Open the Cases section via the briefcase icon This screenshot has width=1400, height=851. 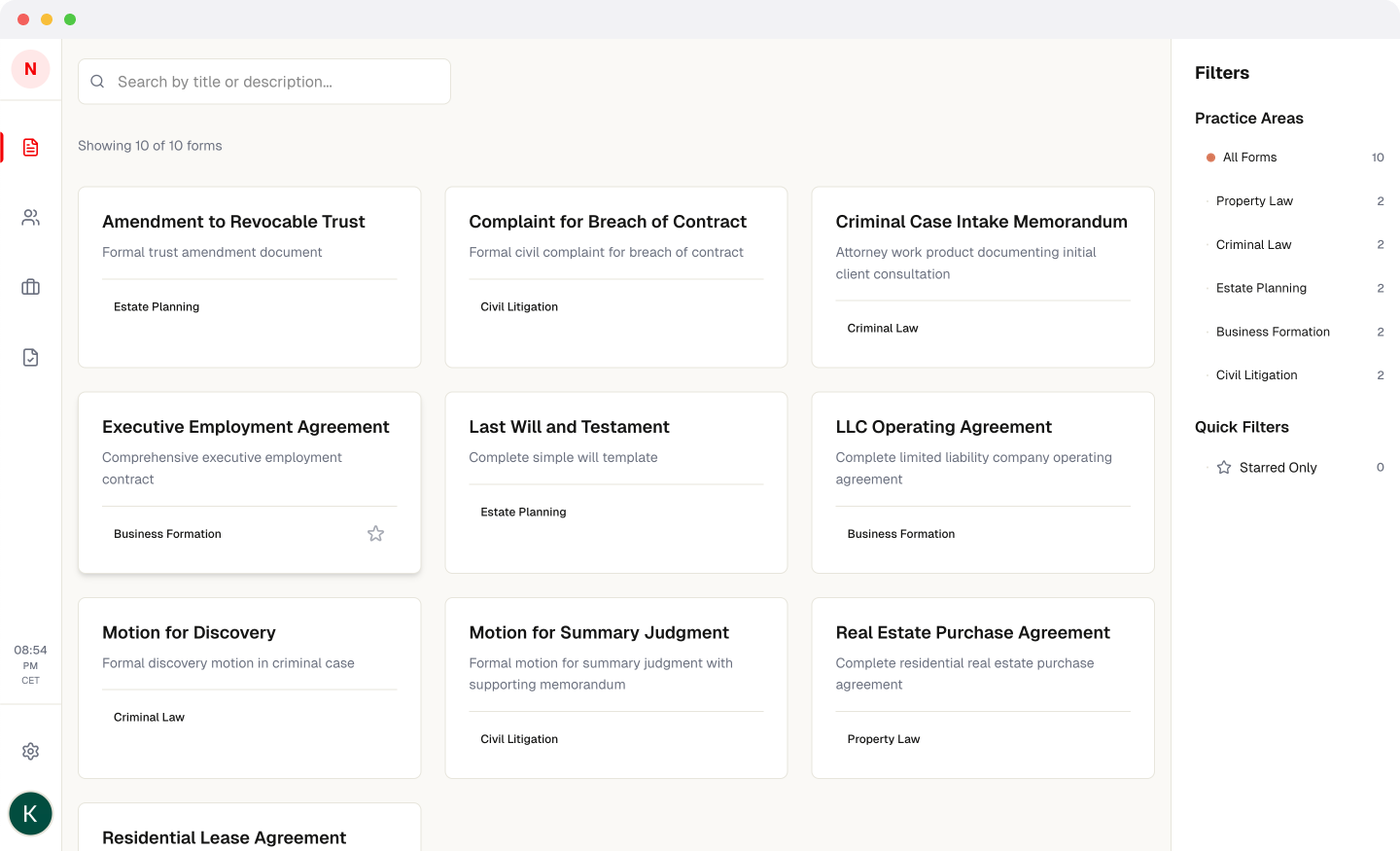pyautogui.click(x=30, y=287)
